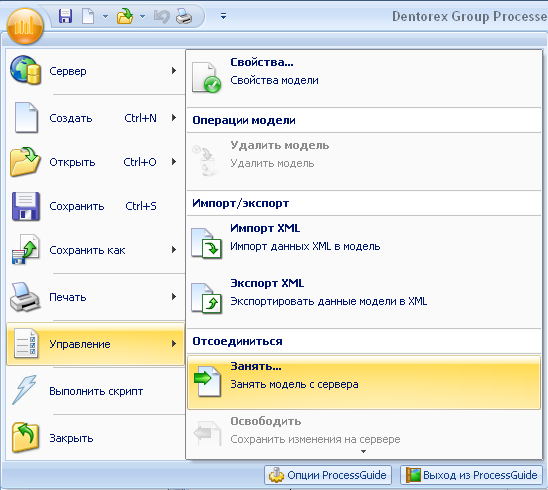Select the Выполнить скрипт menu item
The width and height of the screenshot is (548, 490).
click(95, 391)
